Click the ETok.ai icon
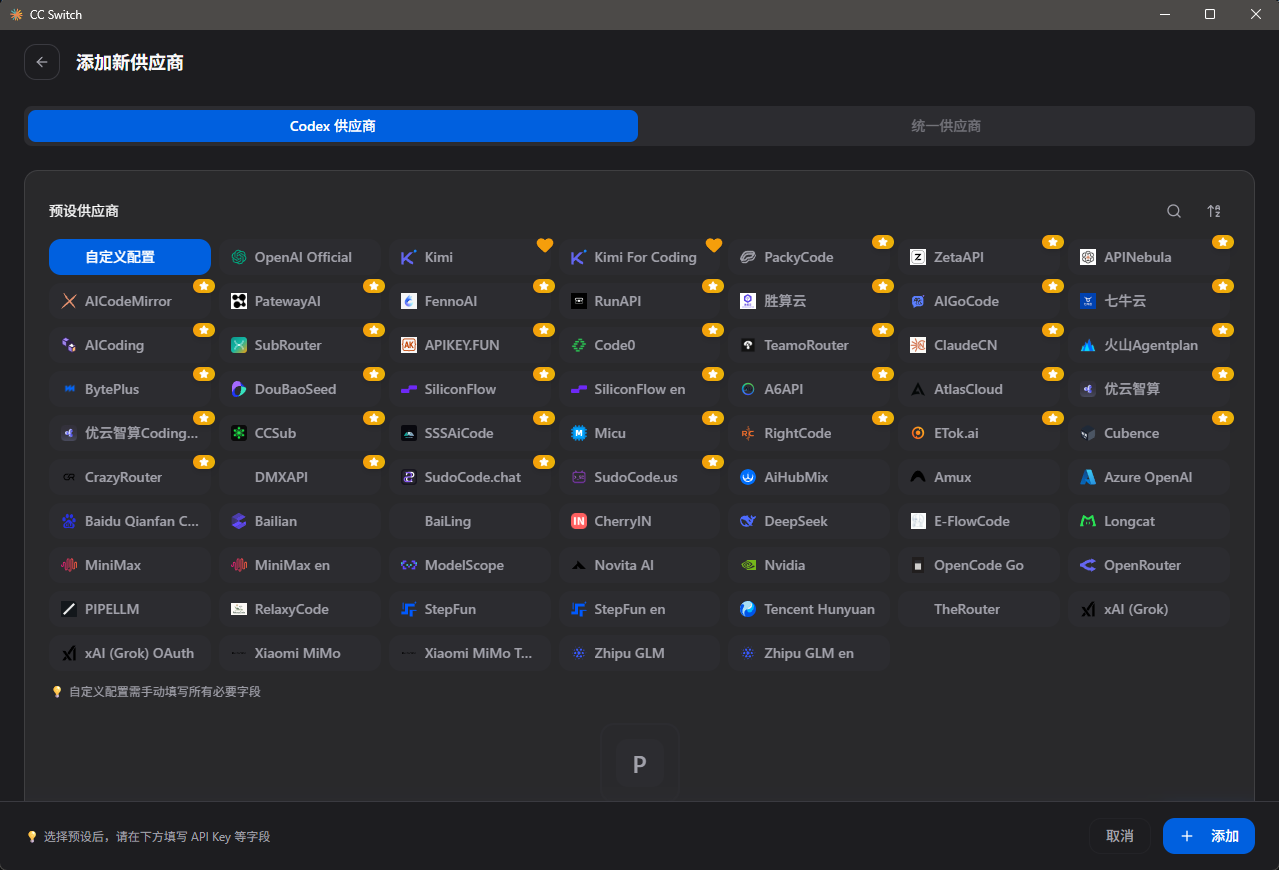 [x=918, y=433]
